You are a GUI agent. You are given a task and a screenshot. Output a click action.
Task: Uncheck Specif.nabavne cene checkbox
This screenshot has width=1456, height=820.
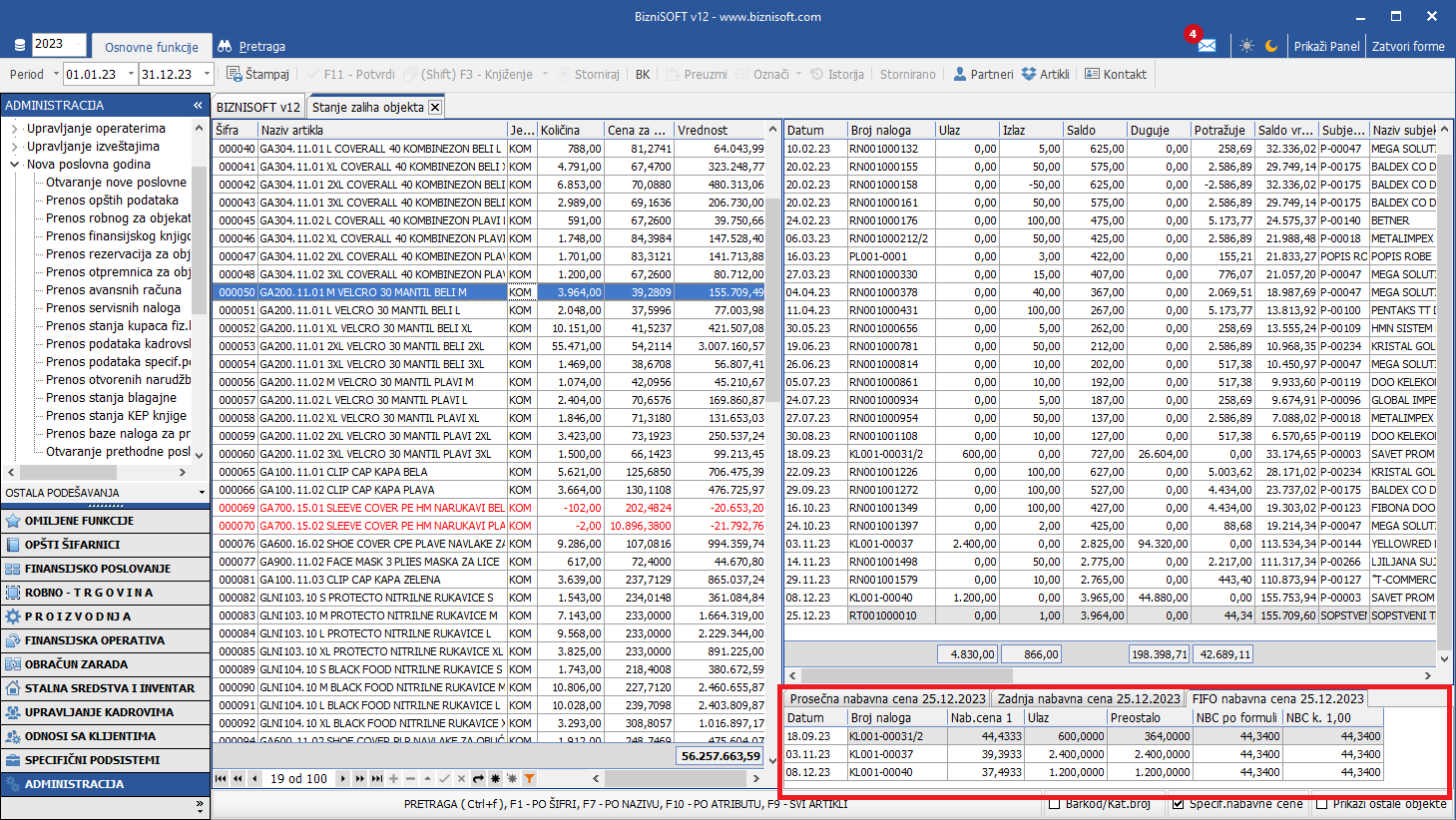tap(1179, 804)
